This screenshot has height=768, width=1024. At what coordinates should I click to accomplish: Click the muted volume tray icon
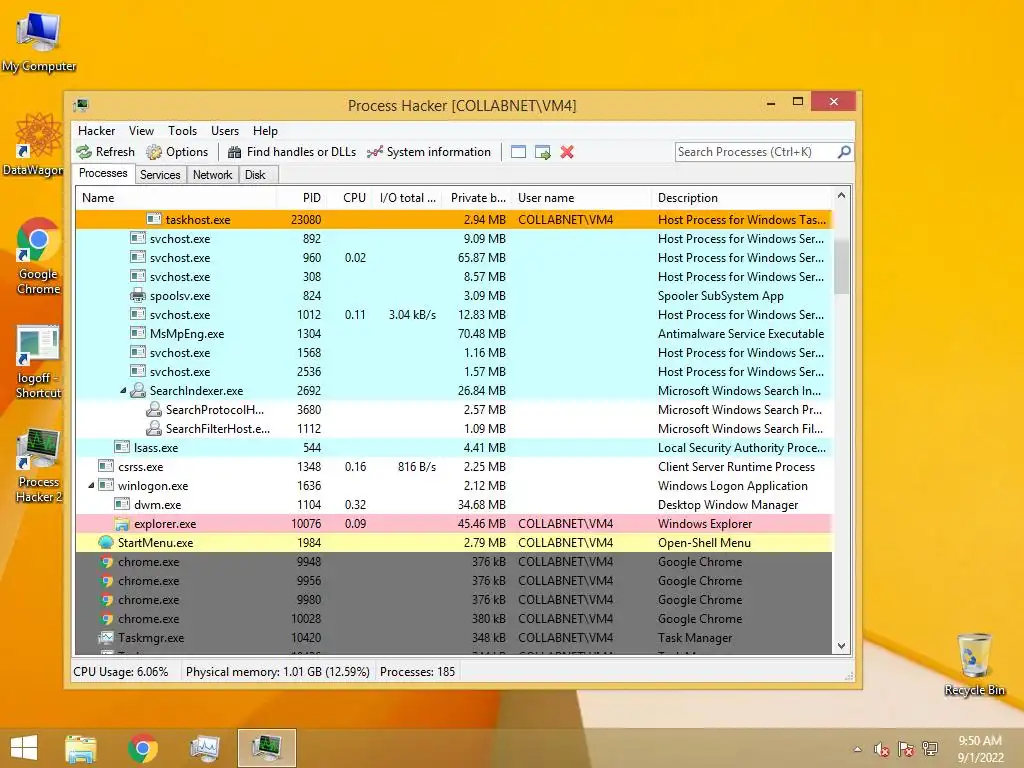pyautogui.click(x=881, y=749)
